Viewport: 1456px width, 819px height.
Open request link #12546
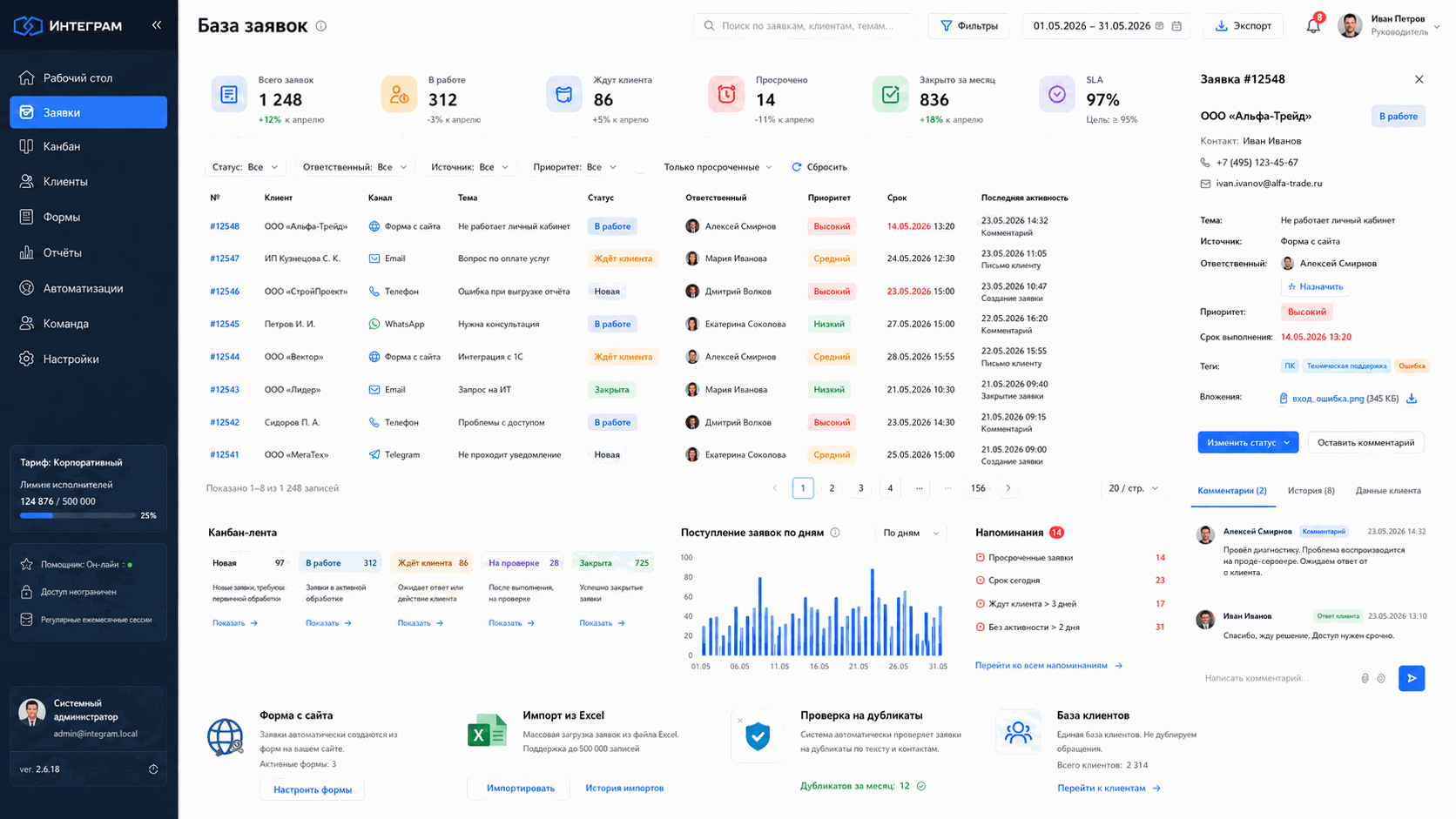tap(225, 292)
